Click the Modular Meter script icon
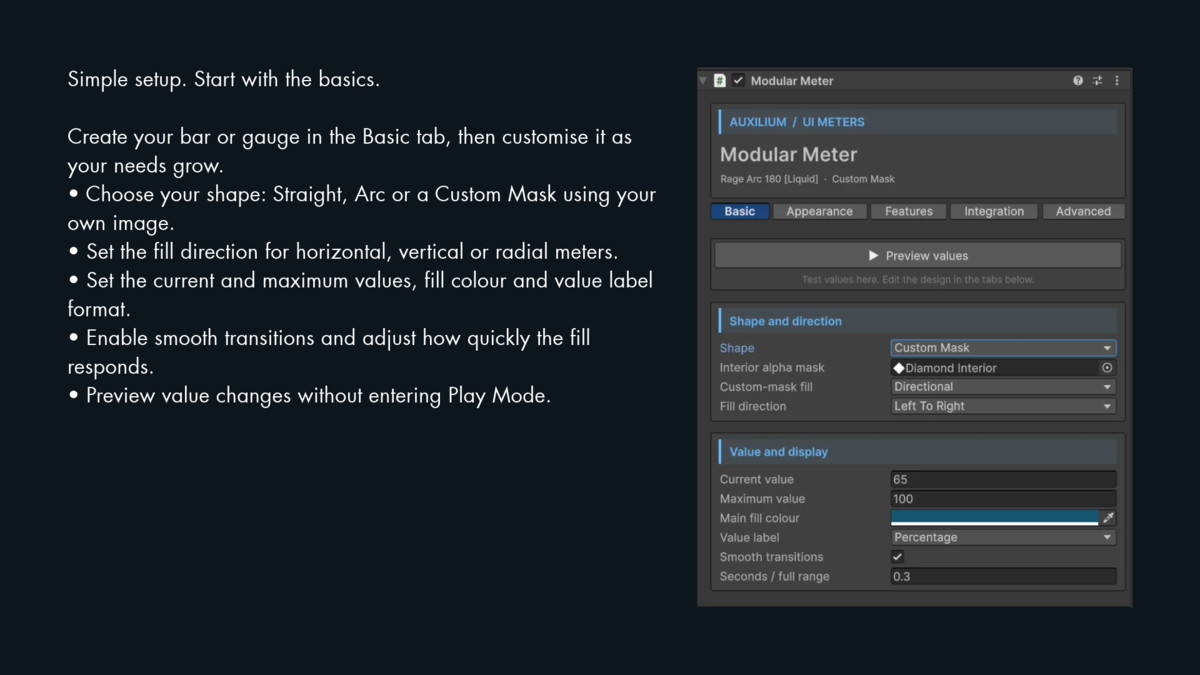The image size is (1200, 675). point(720,81)
